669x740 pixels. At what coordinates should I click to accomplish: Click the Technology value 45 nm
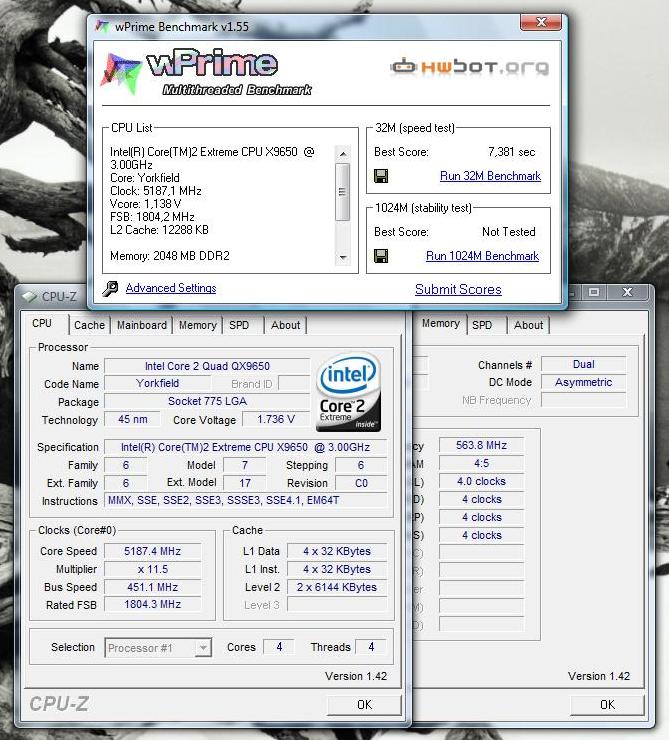[133, 419]
